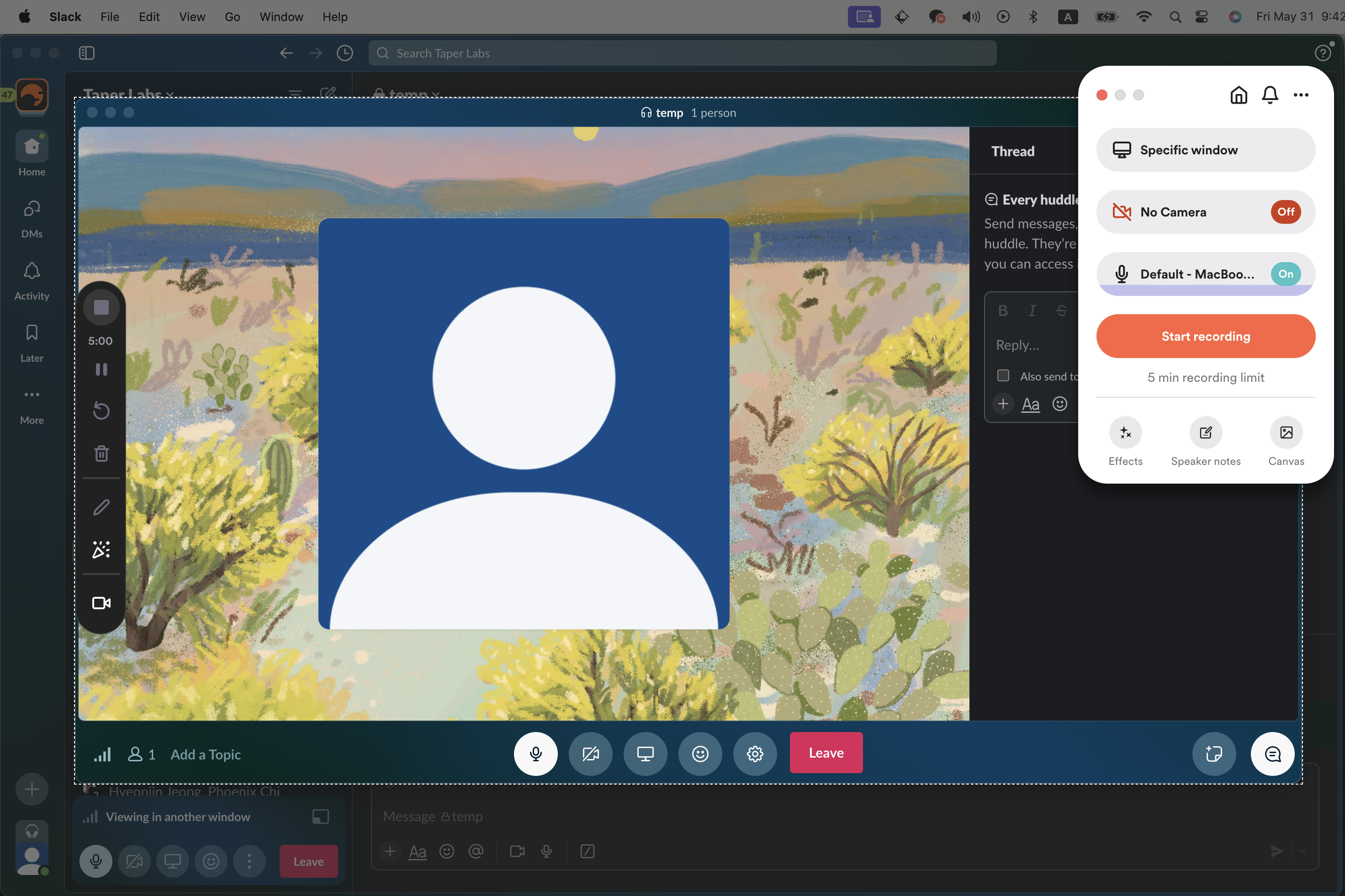Open recent history with the clock icon

pyautogui.click(x=344, y=53)
